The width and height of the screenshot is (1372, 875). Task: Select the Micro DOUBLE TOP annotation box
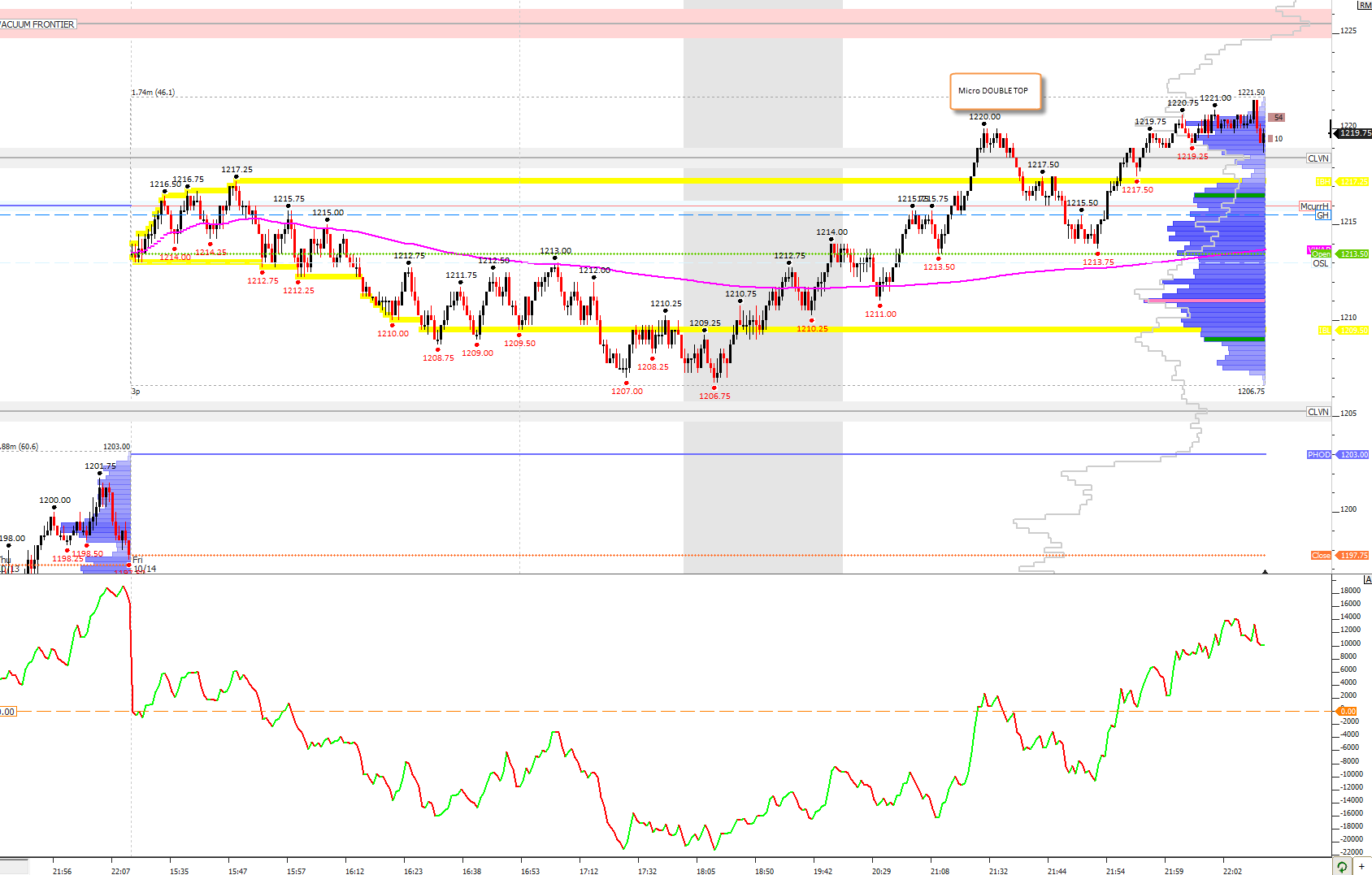[x=994, y=91]
